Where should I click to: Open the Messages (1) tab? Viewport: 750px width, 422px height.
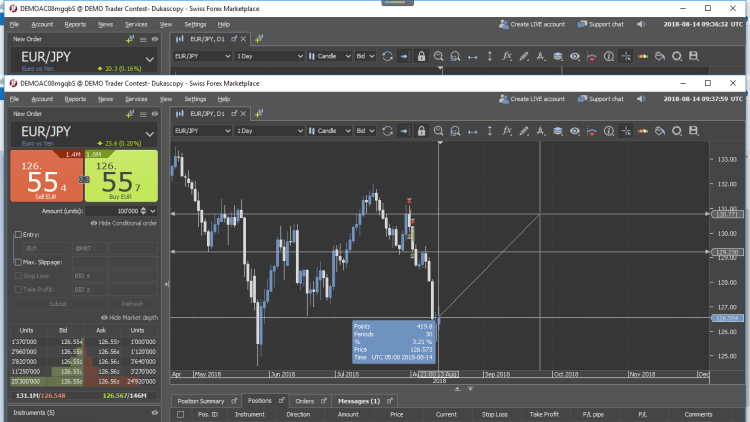359,401
